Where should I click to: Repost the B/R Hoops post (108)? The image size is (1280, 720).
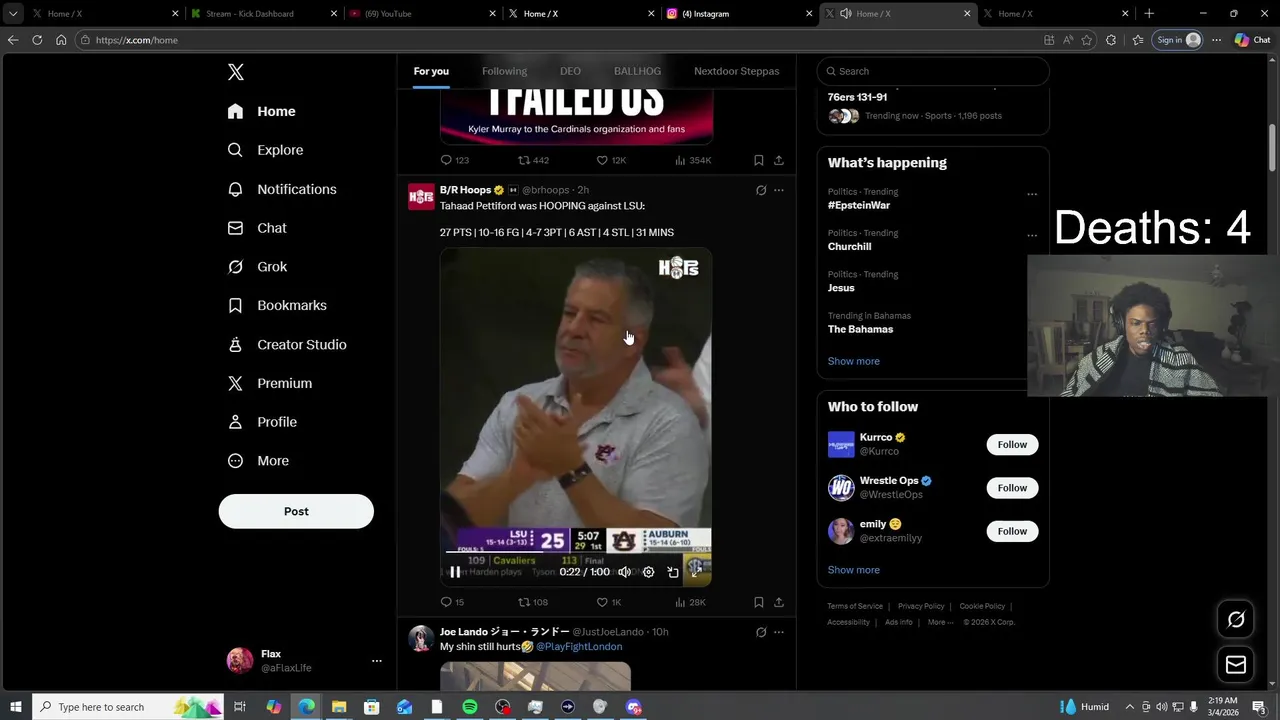click(533, 602)
